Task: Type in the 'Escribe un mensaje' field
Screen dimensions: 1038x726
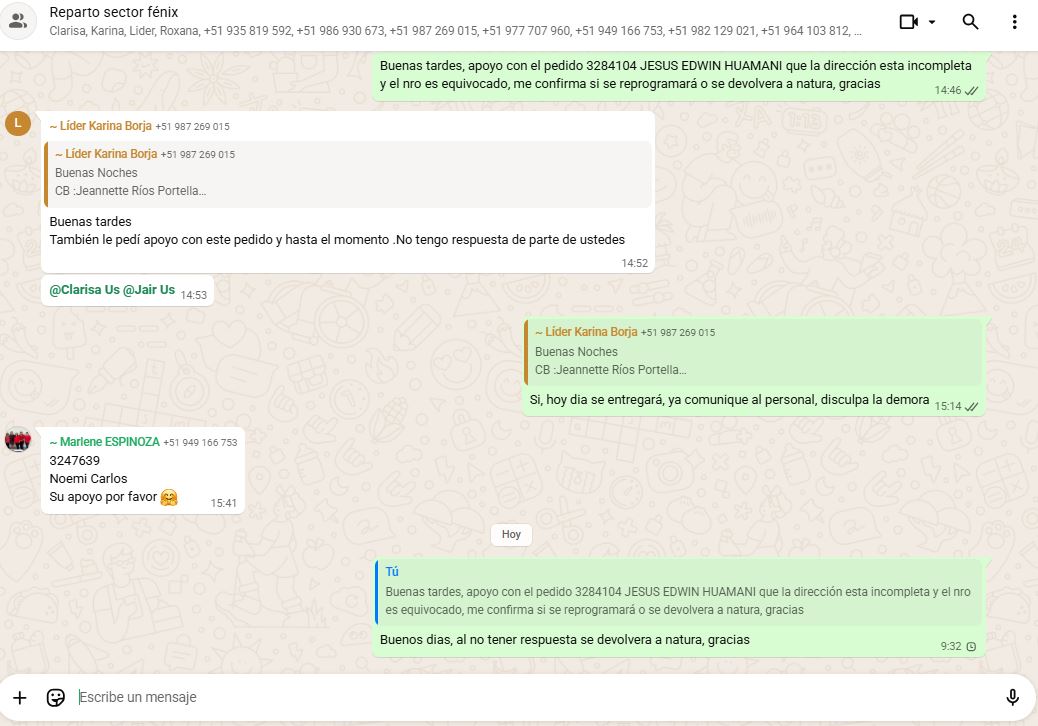Action: [x=500, y=697]
